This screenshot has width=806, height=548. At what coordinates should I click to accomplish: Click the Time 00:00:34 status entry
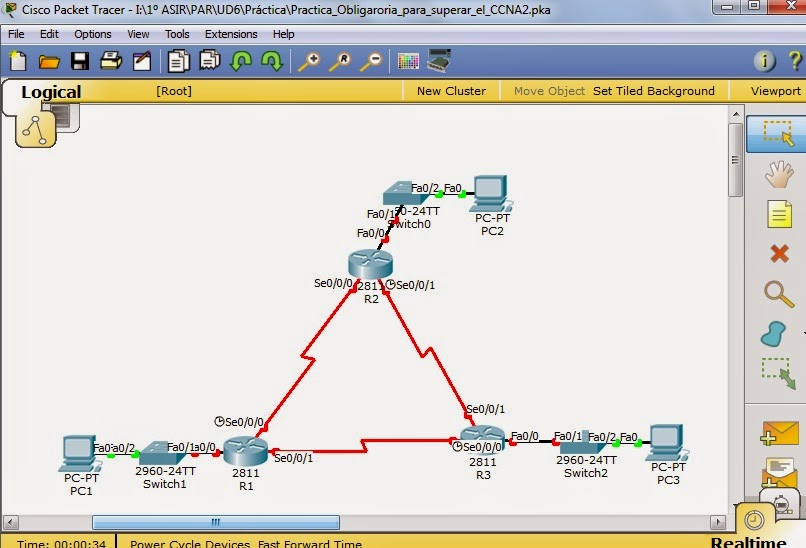pyautogui.click(x=61, y=543)
